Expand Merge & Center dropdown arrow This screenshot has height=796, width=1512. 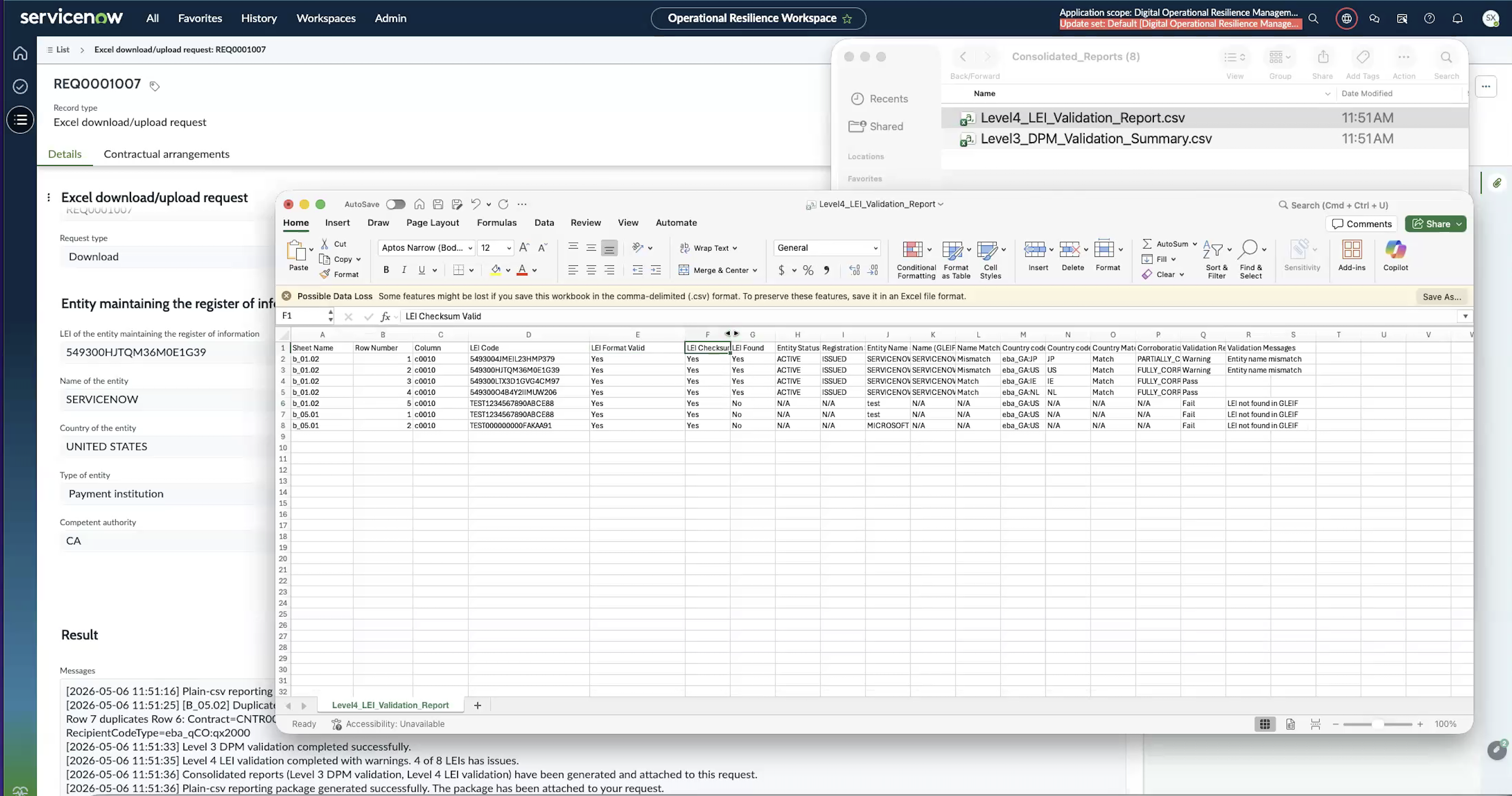[755, 271]
